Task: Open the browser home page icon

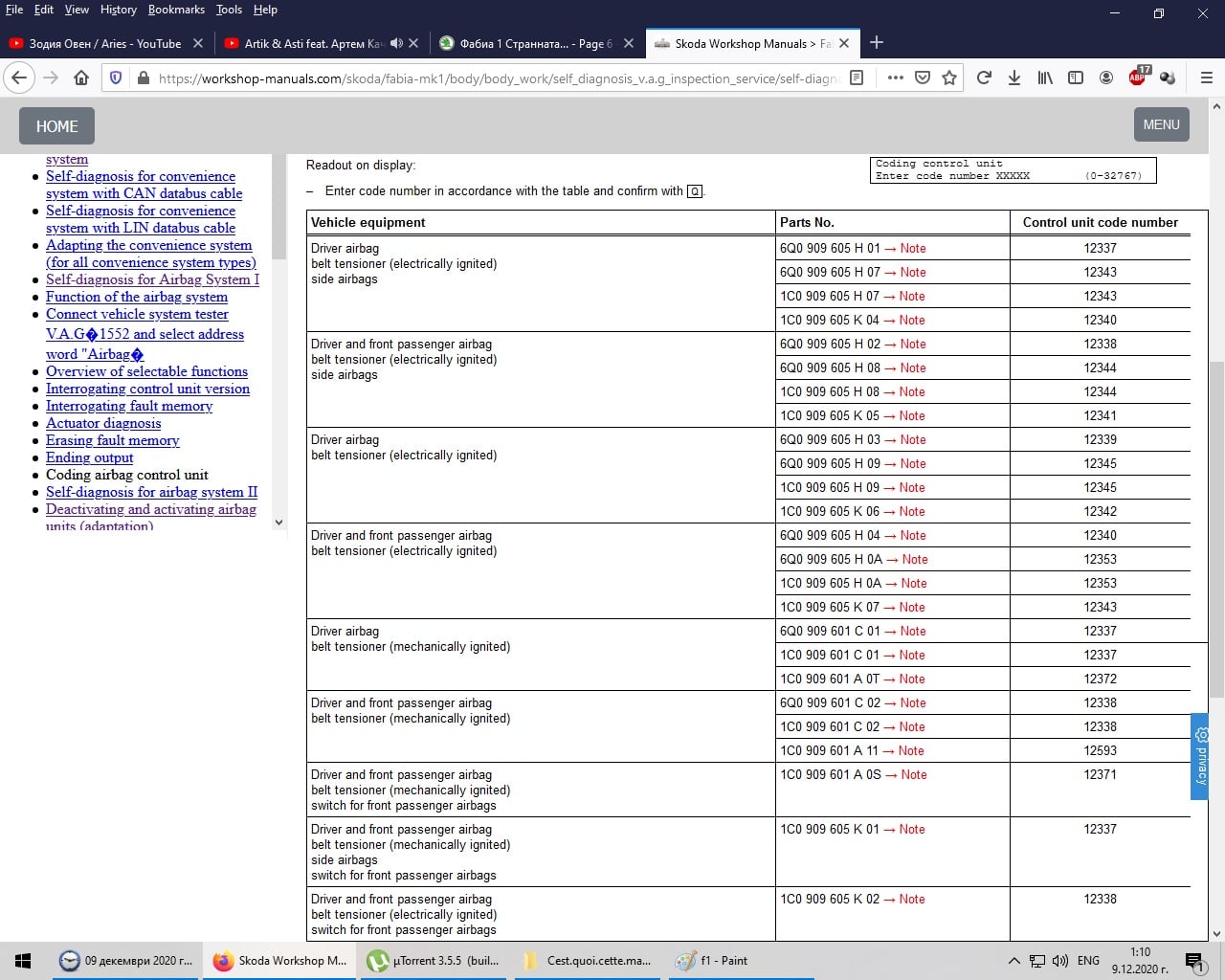Action: [81, 78]
